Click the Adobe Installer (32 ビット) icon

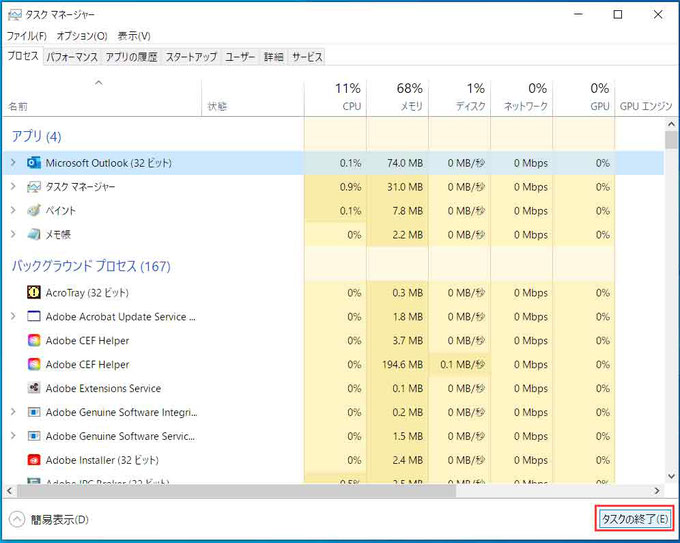coord(34,459)
